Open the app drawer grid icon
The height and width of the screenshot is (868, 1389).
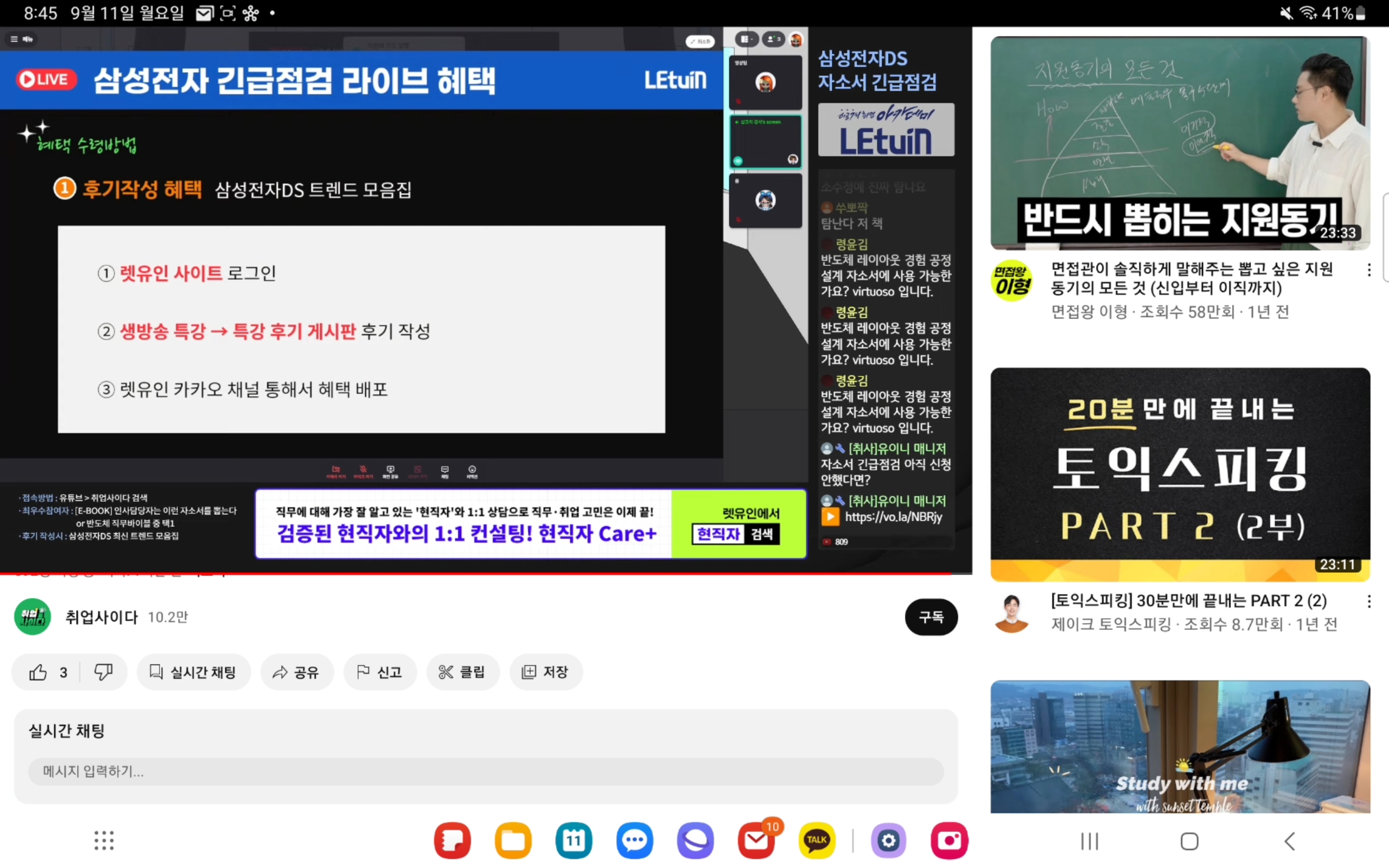(104, 840)
